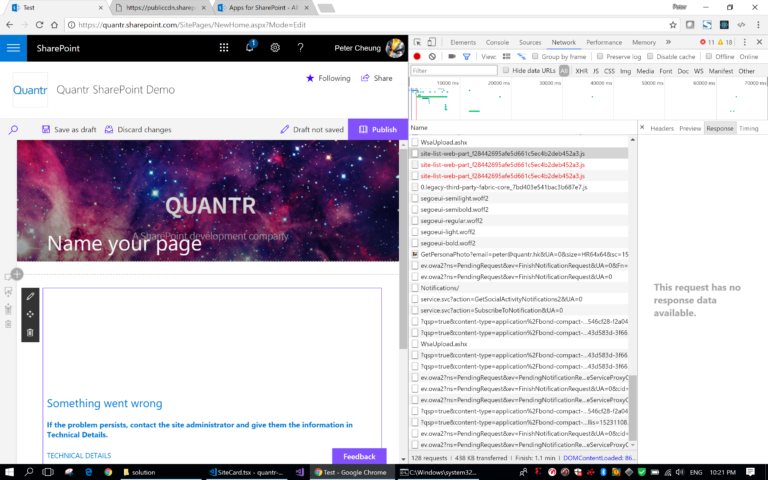Check the Disable cache checkbox

point(650,56)
